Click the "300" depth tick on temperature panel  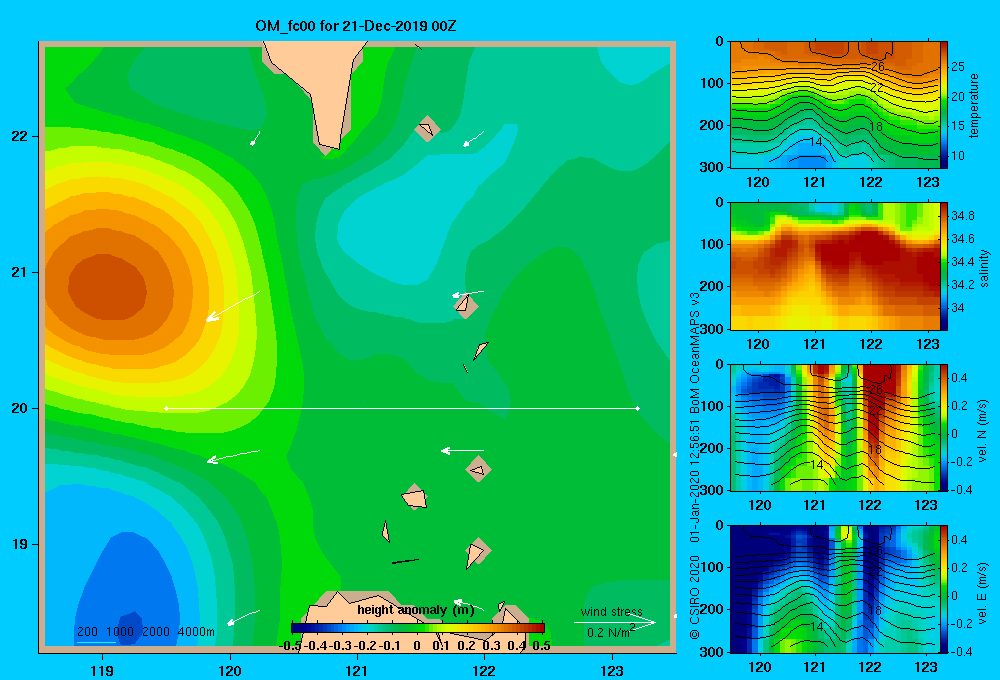[x=711, y=167]
